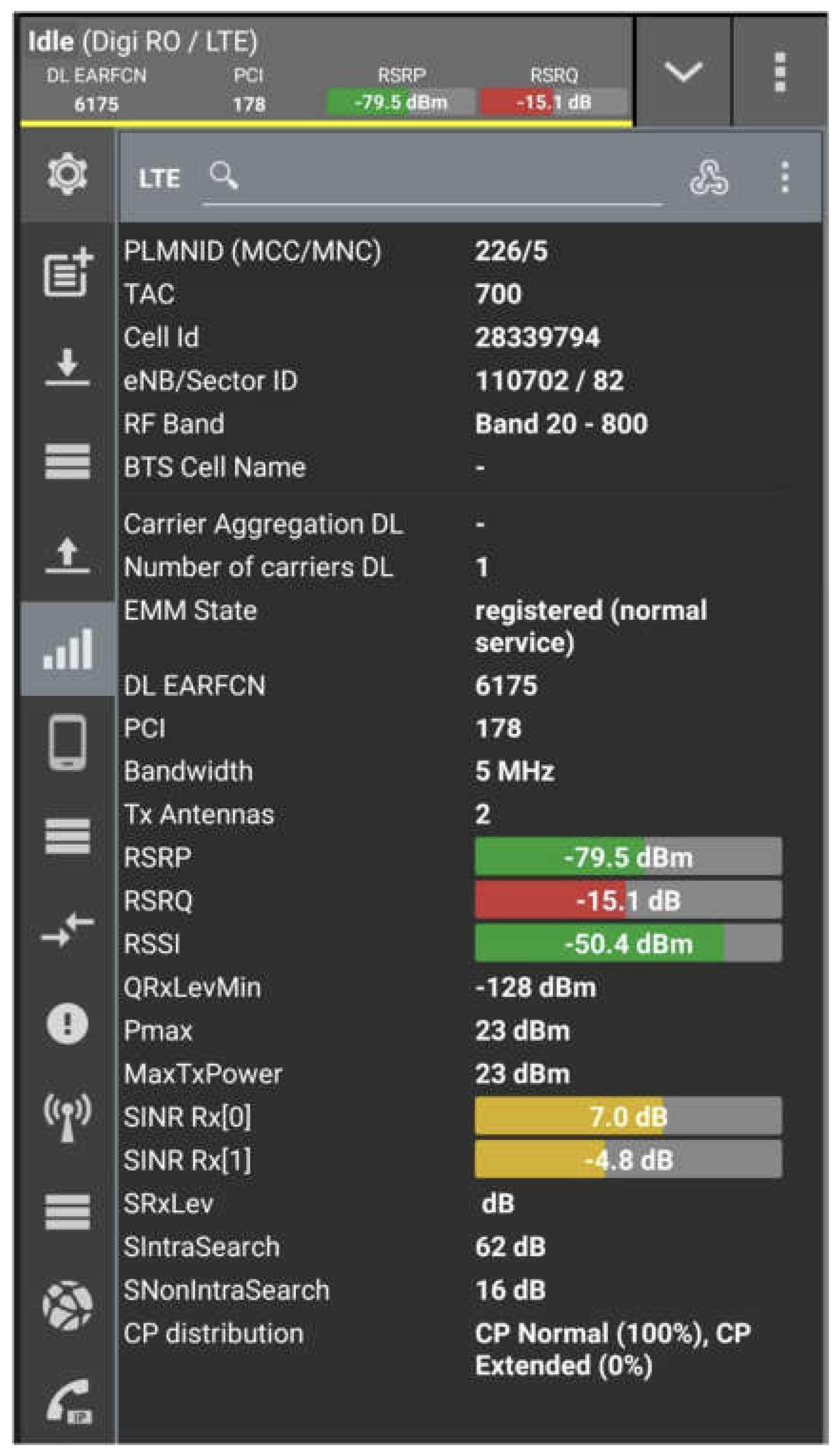The width and height of the screenshot is (839, 1456).
Task: Tap the Number of carriers DL label
Action: point(258,567)
